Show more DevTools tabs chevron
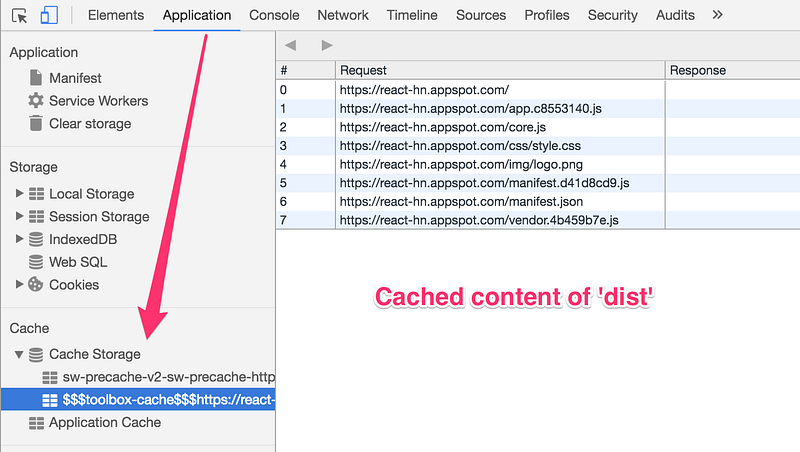 coord(717,15)
